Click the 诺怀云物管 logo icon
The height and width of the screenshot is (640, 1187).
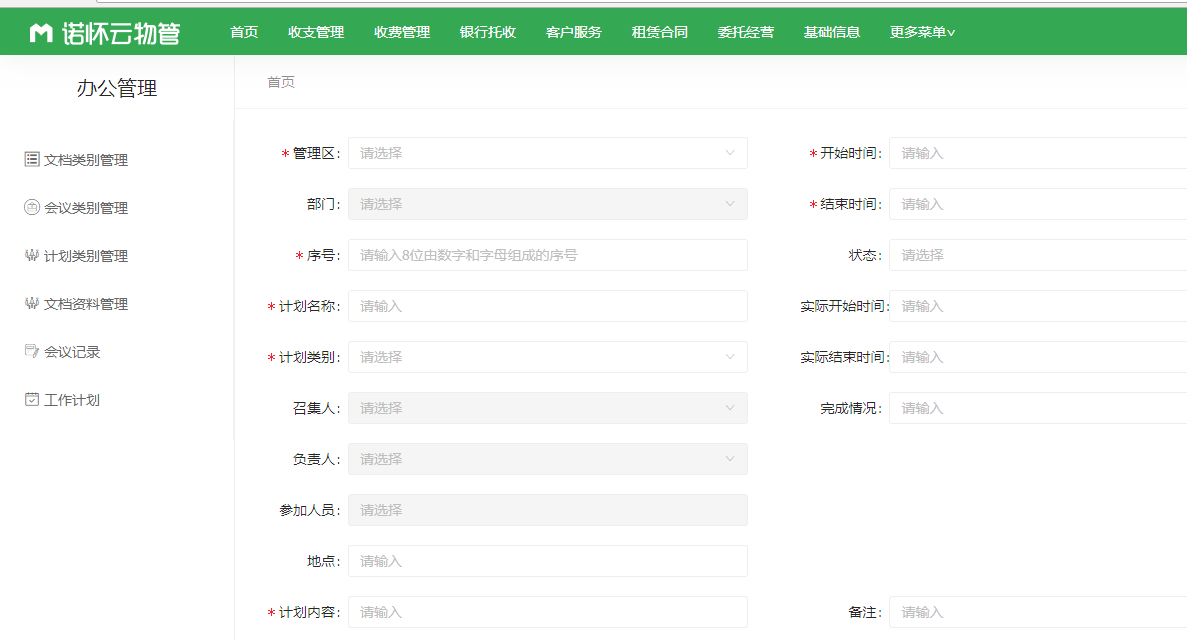tap(41, 33)
